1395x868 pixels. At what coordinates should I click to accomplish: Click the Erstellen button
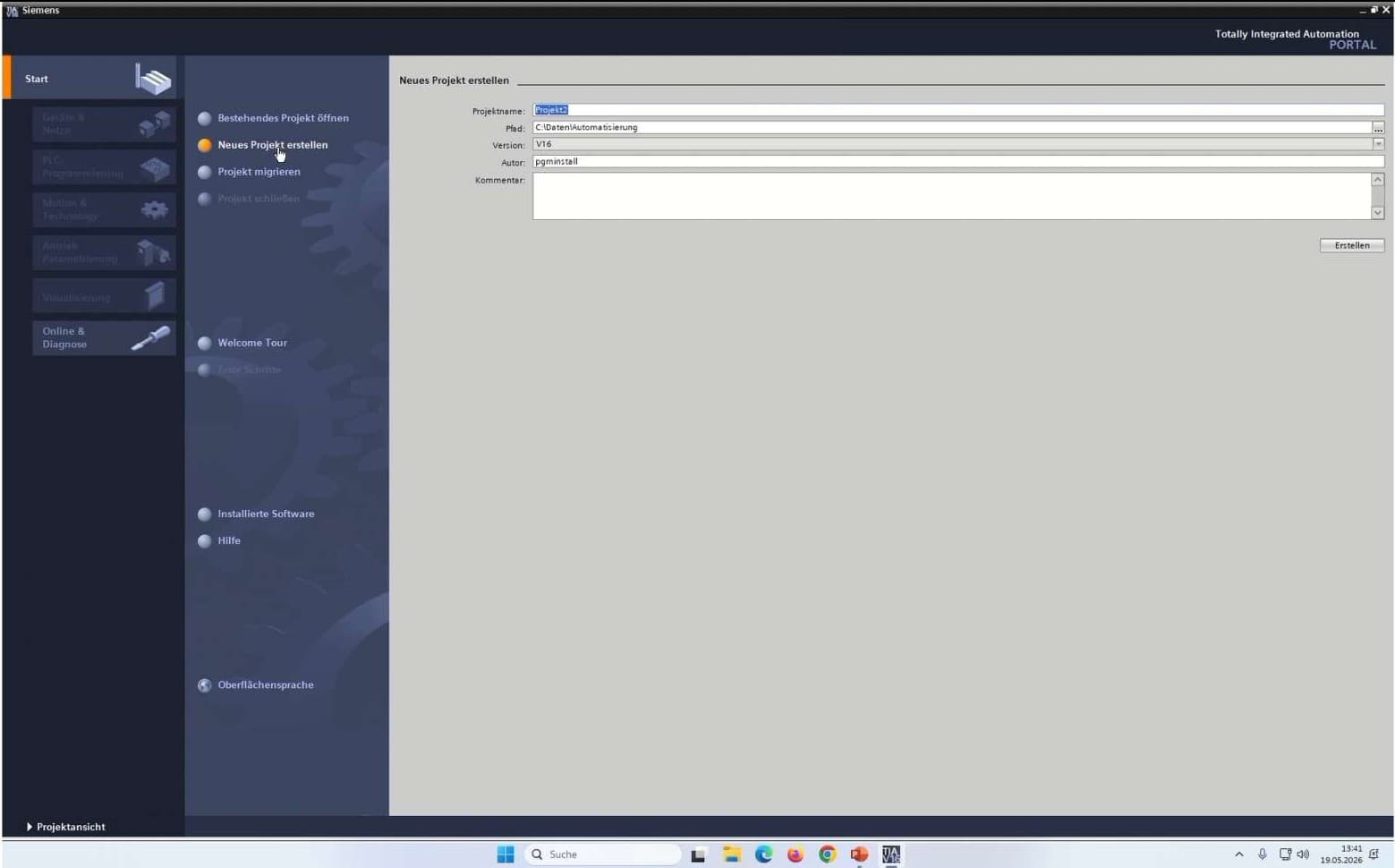pyautogui.click(x=1351, y=245)
